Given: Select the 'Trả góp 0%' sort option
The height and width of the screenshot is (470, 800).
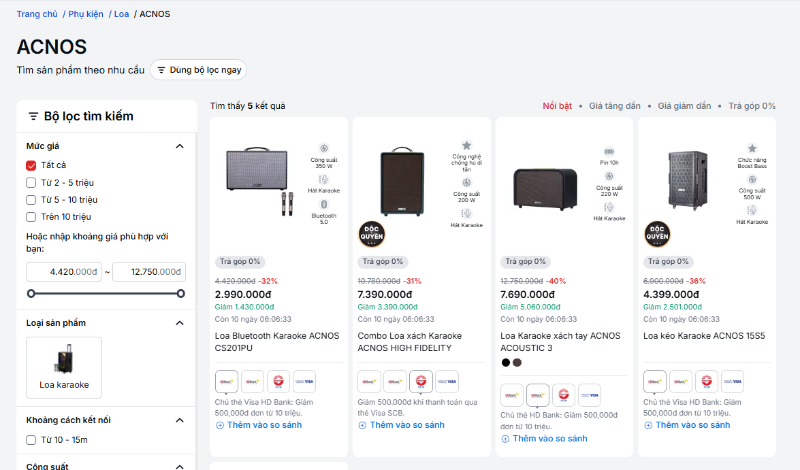Looking at the screenshot, I should tap(751, 105).
